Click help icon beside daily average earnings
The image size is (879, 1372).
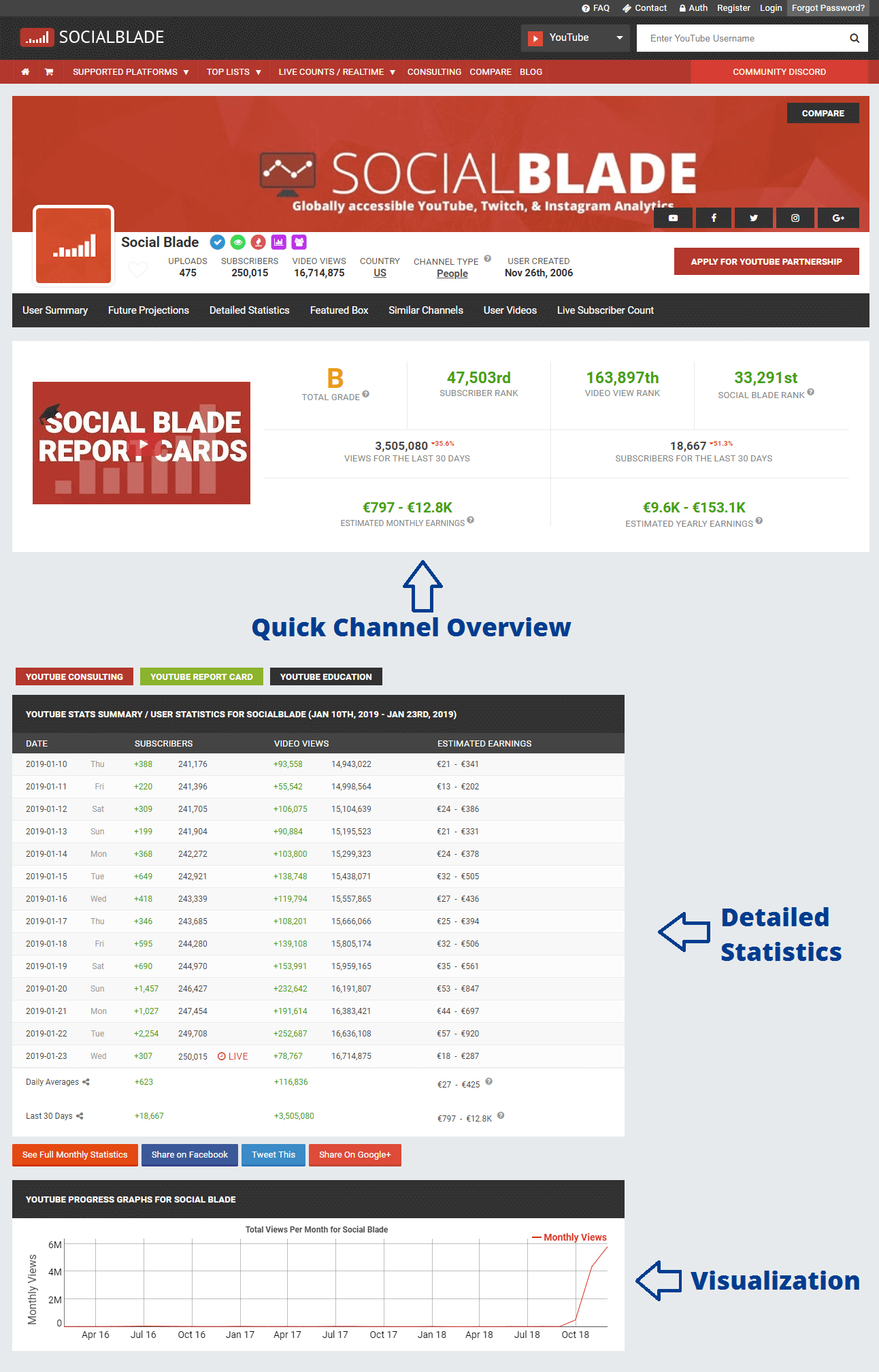click(x=488, y=1081)
